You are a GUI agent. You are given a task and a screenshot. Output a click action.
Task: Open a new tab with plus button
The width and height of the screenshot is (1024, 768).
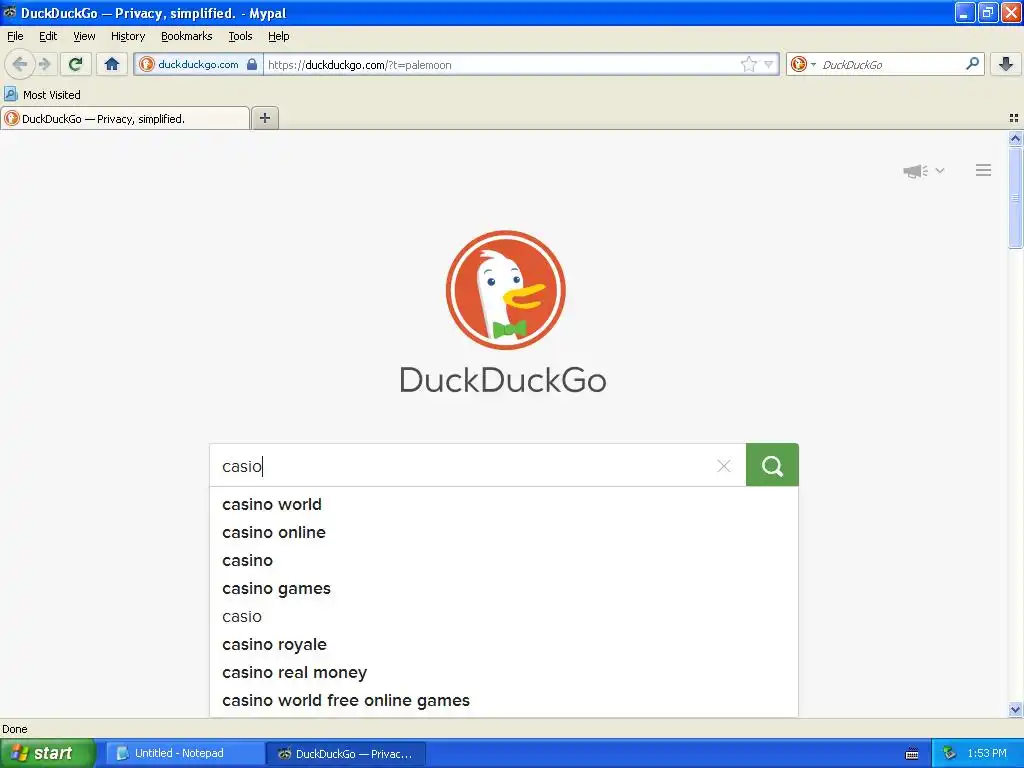265,118
